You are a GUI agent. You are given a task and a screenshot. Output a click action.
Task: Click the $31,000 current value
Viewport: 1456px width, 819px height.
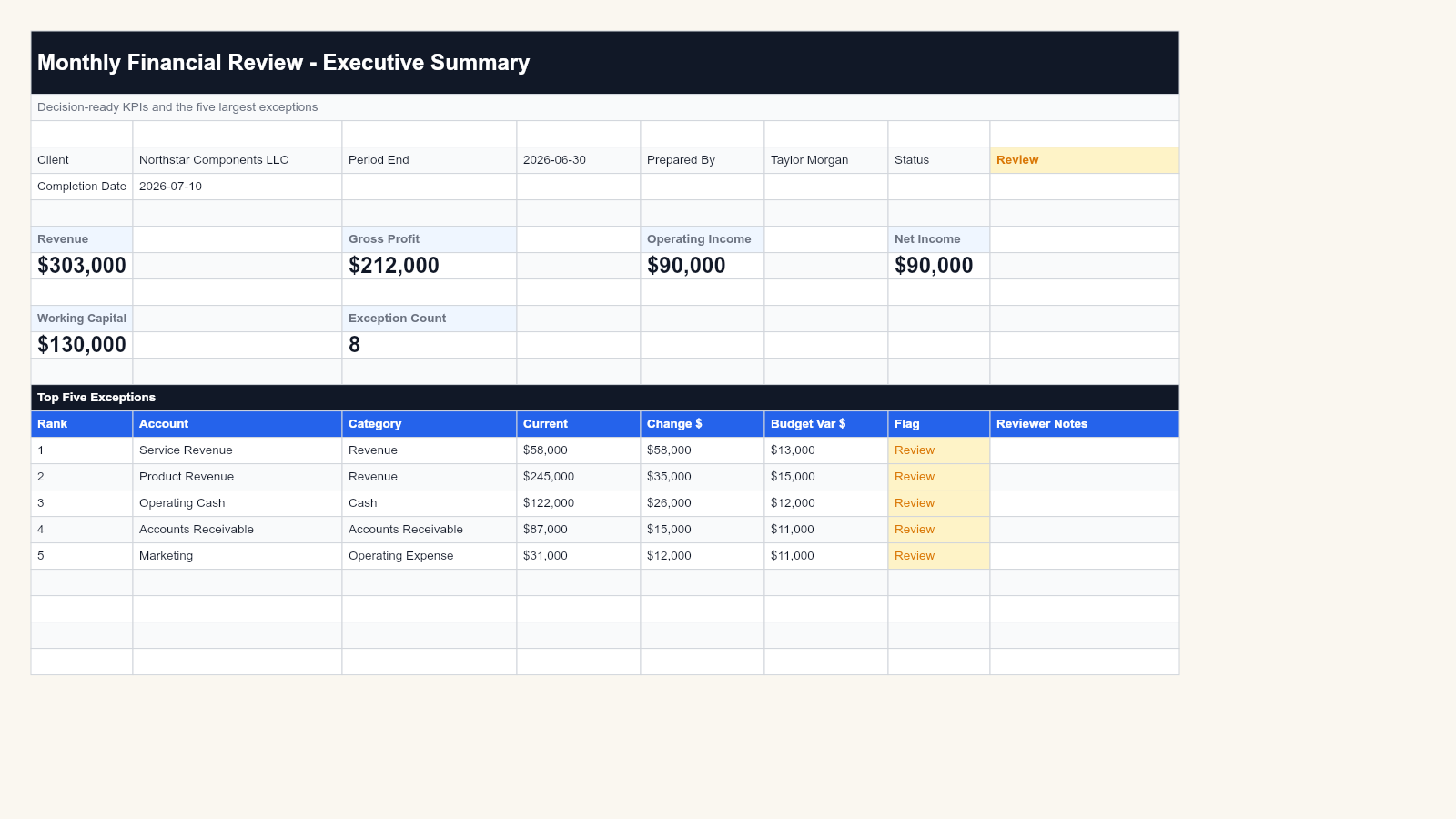(x=579, y=556)
